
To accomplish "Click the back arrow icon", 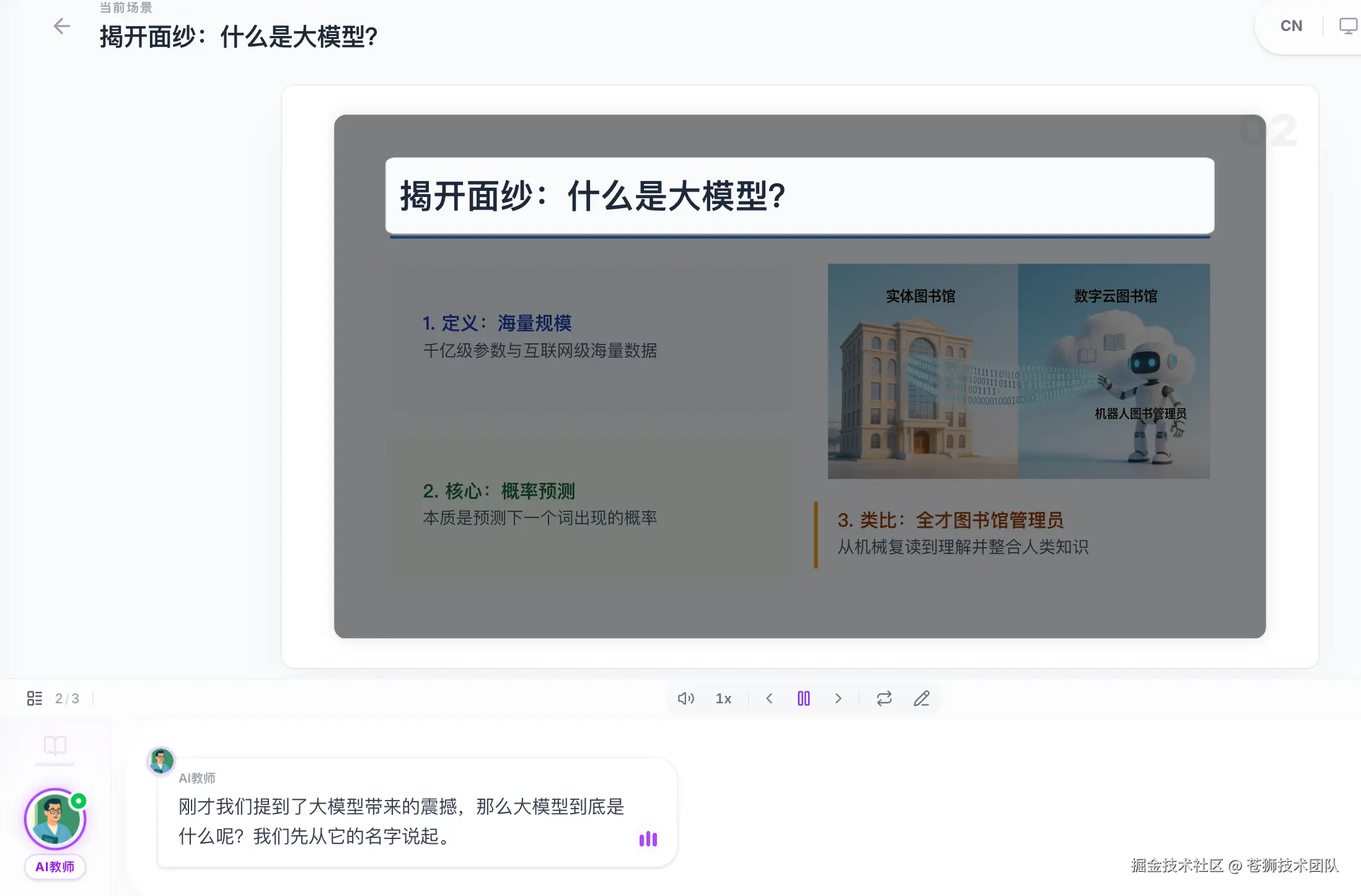I will (61, 27).
